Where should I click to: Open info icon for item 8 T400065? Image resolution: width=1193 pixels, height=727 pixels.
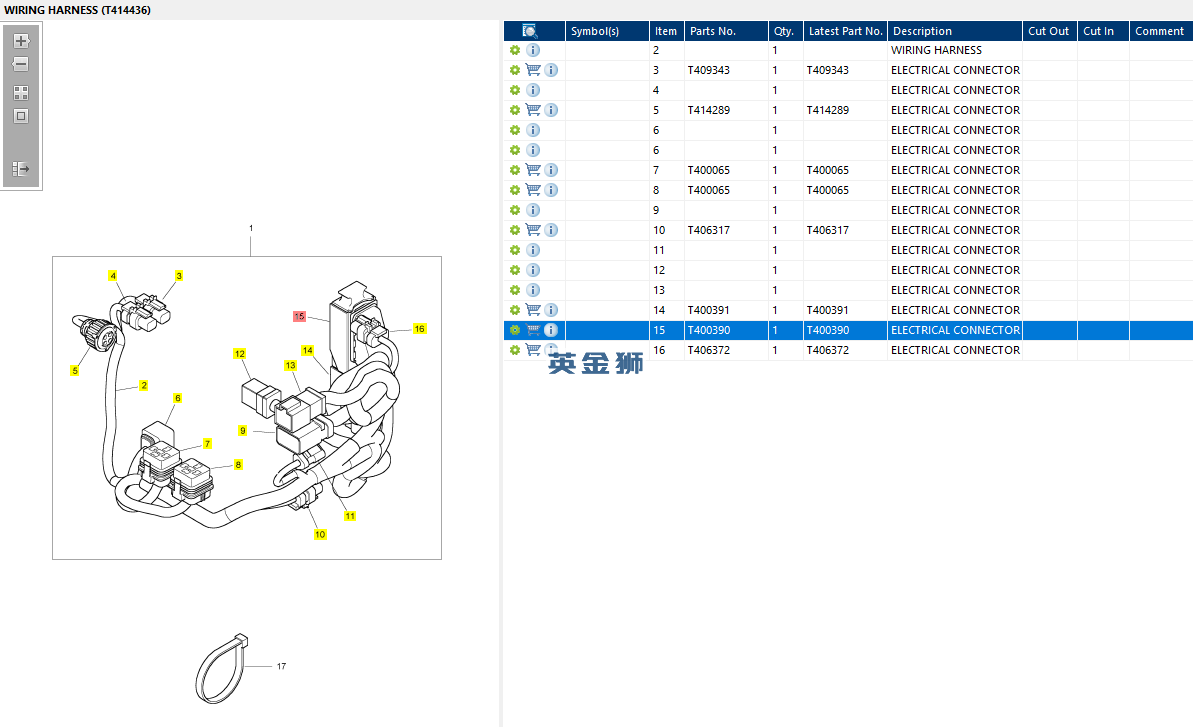(x=552, y=190)
